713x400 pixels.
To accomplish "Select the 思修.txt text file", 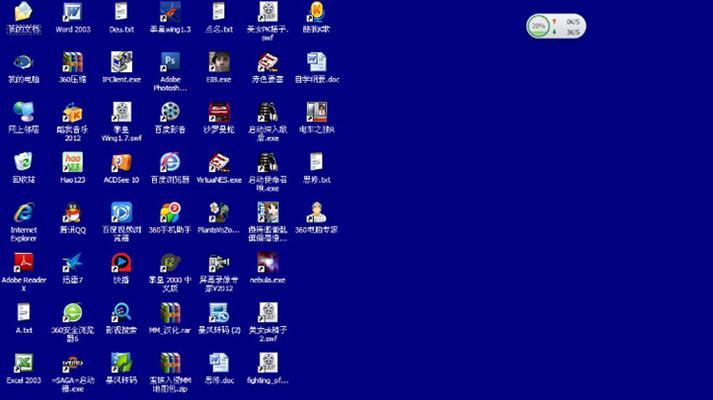I will 316,163.
